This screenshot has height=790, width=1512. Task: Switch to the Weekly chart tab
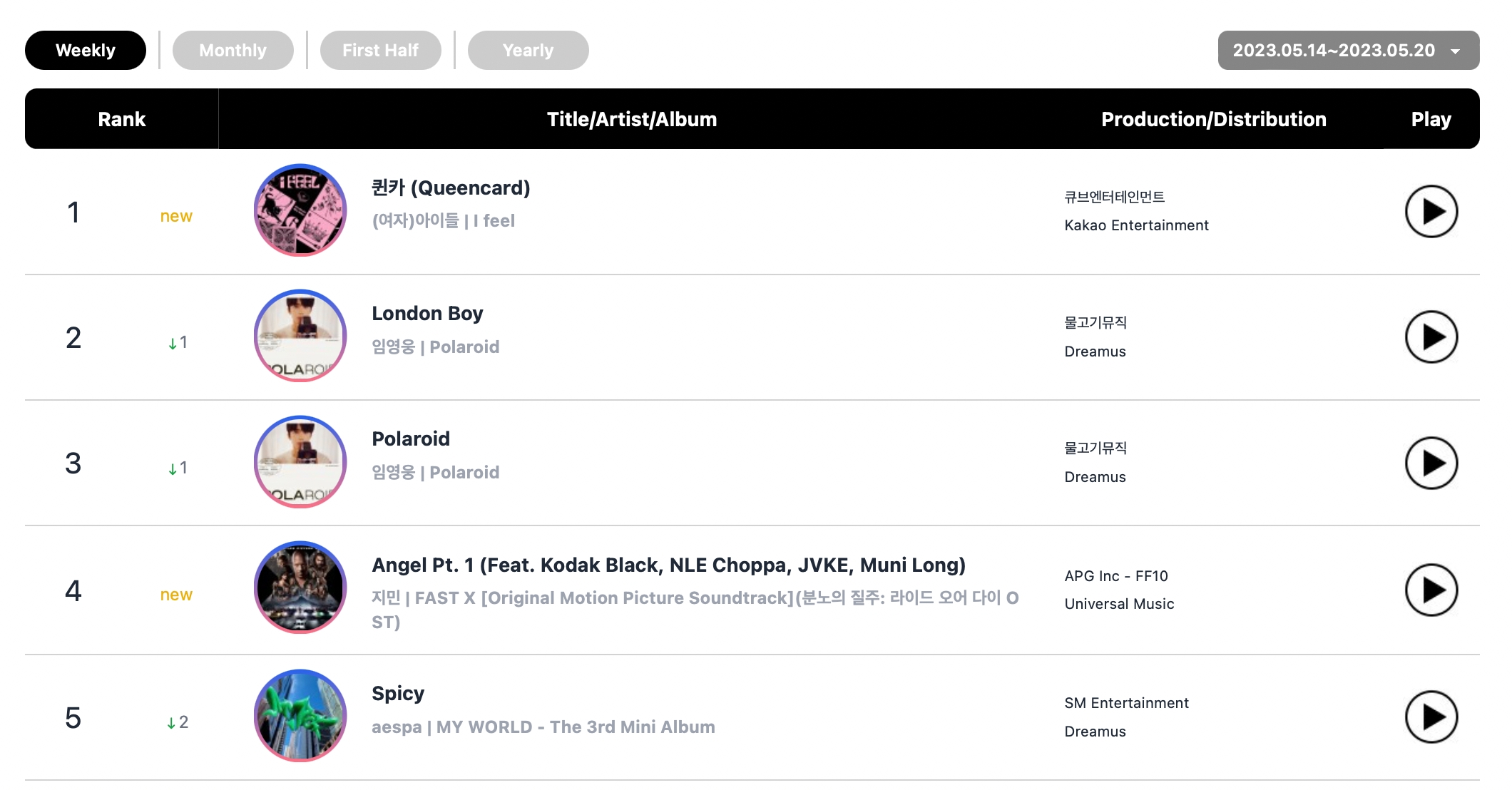pos(86,51)
